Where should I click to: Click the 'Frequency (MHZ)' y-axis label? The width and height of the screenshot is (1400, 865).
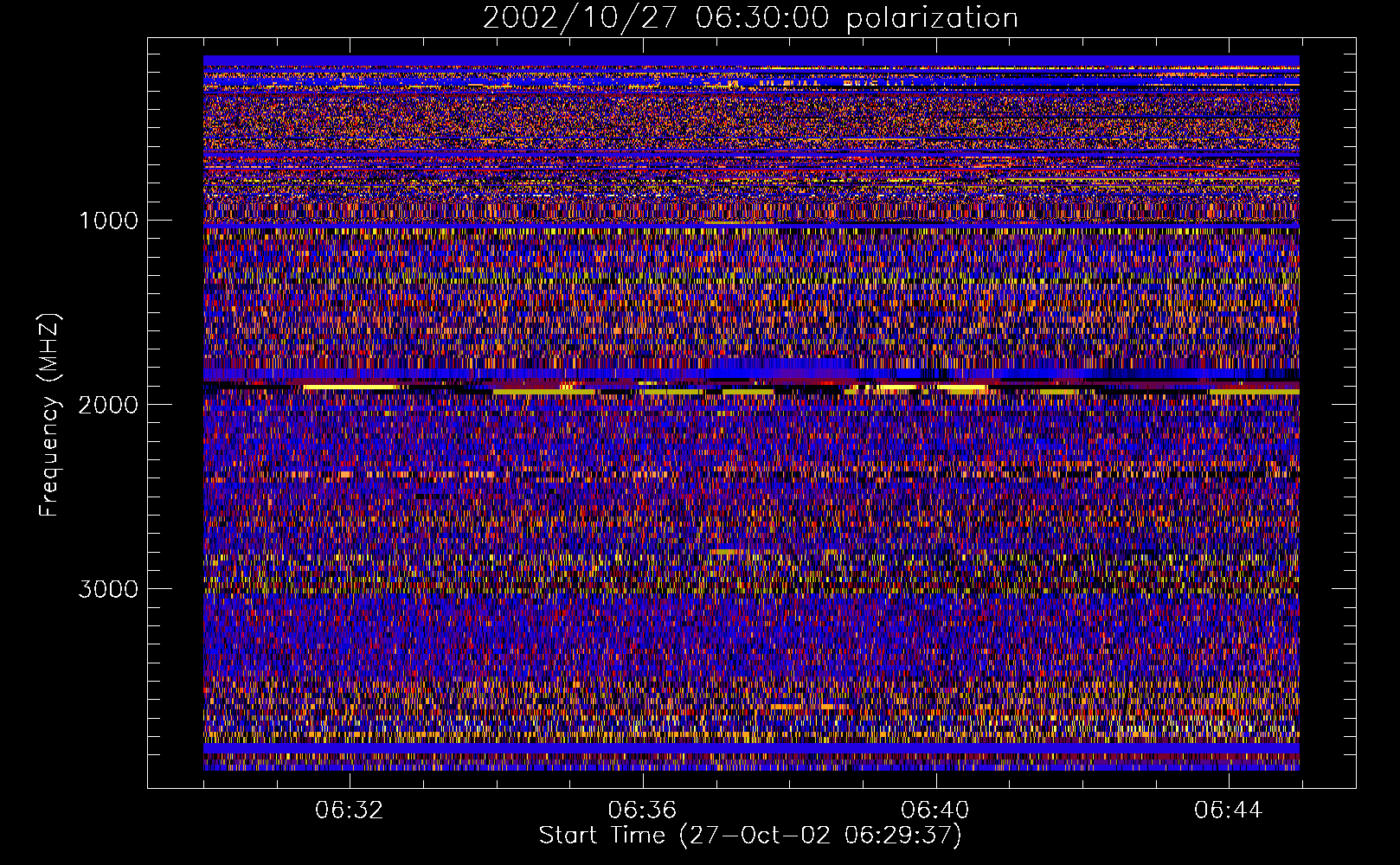click(x=49, y=415)
